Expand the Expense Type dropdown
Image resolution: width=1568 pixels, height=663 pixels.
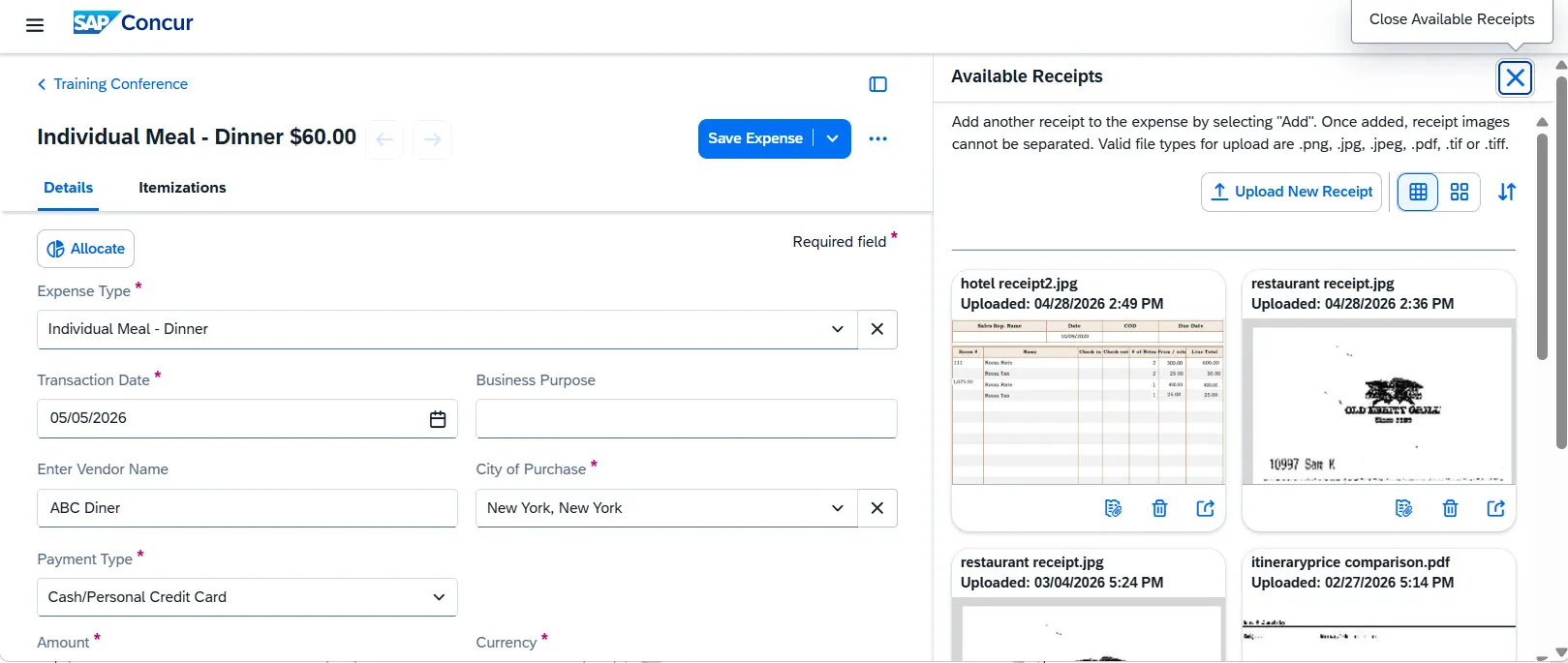tap(838, 329)
